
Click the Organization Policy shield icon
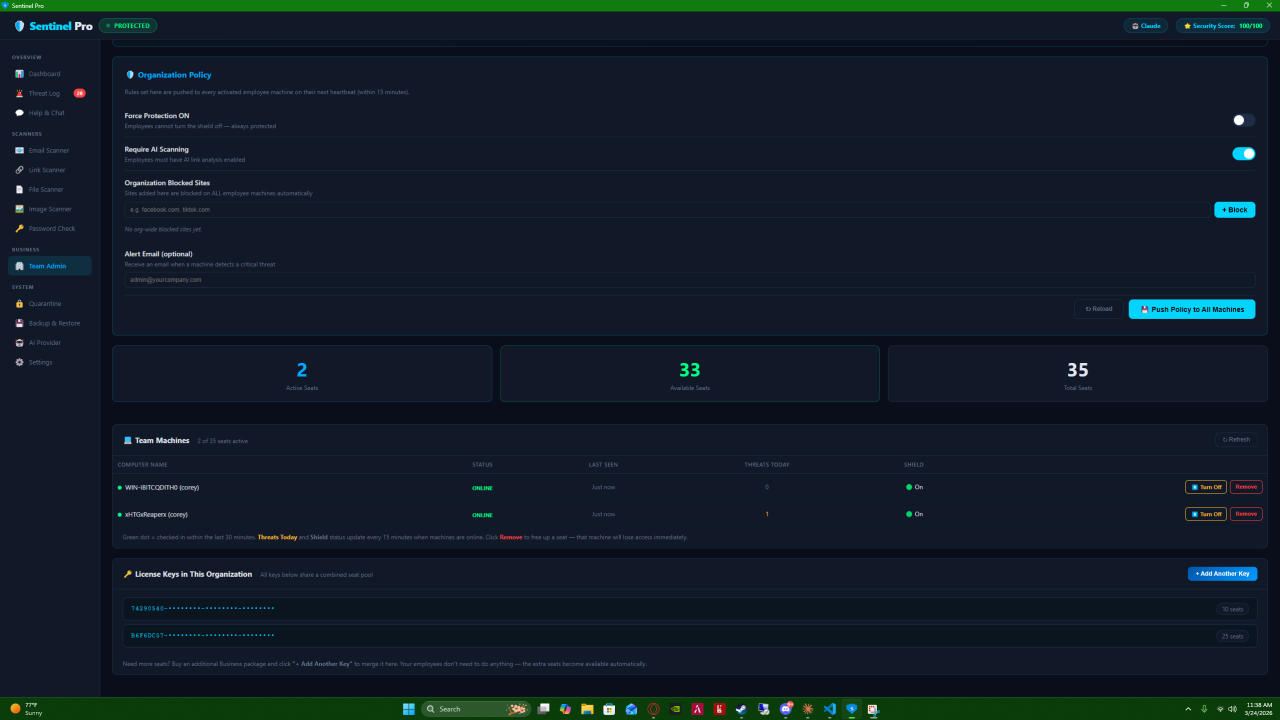130,75
